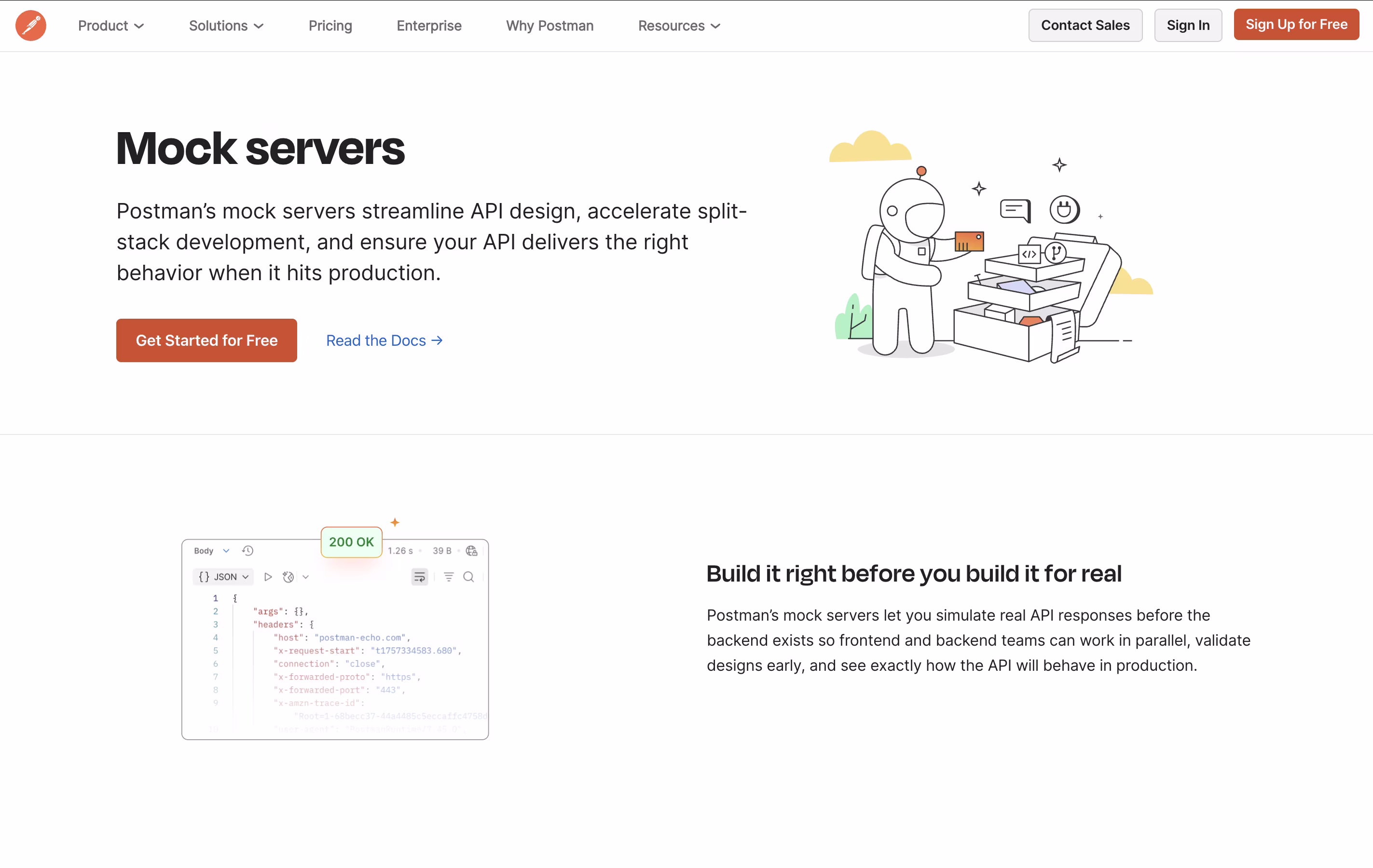
Task: Click the "1.26 s" response time
Action: click(400, 551)
